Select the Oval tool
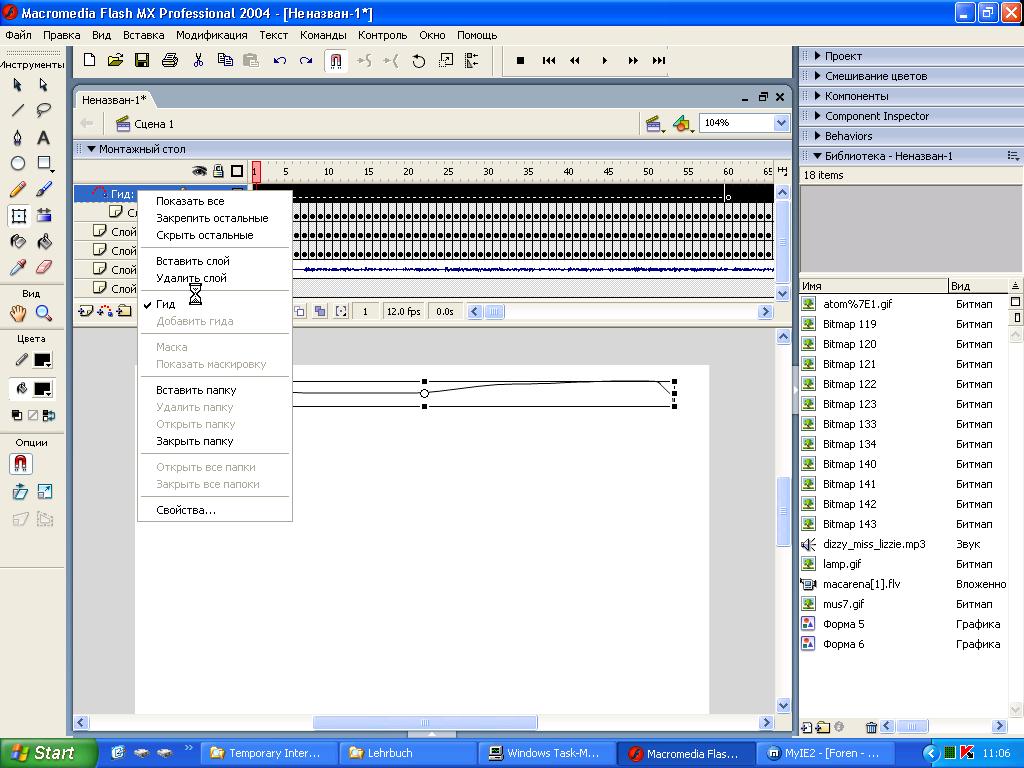 [x=18, y=163]
